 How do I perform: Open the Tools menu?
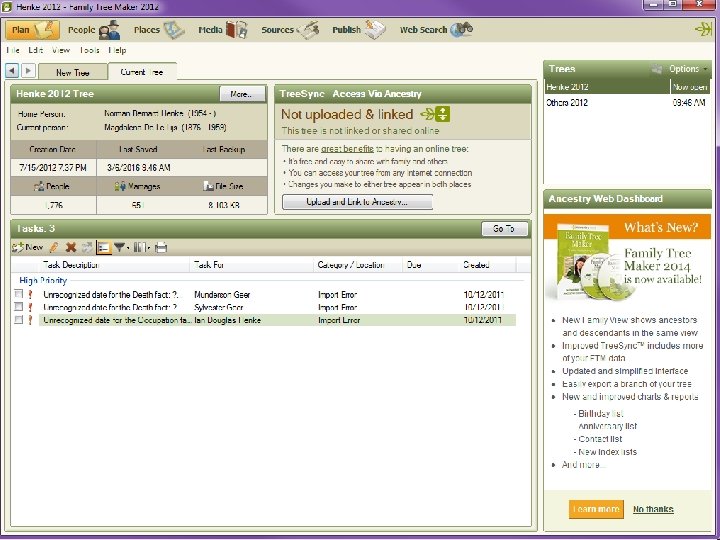point(89,50)
